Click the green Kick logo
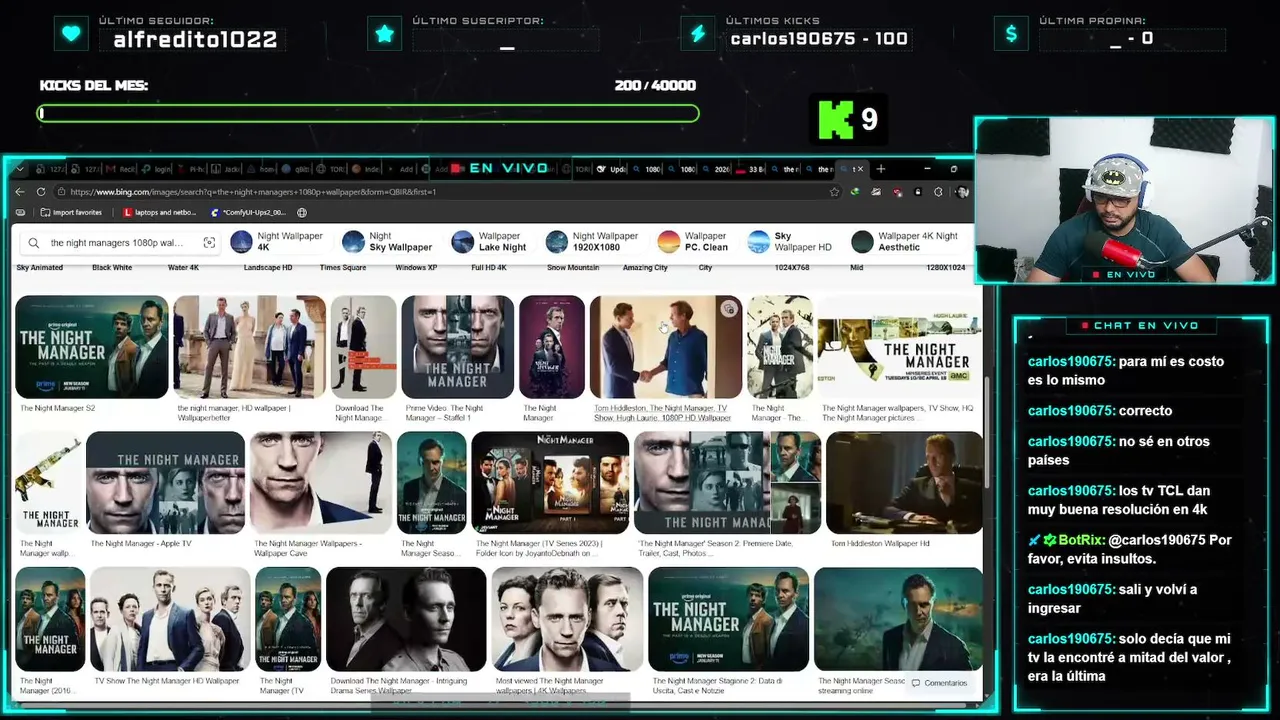The width and height of the screenshot is (1280, 720). (836, 120)
